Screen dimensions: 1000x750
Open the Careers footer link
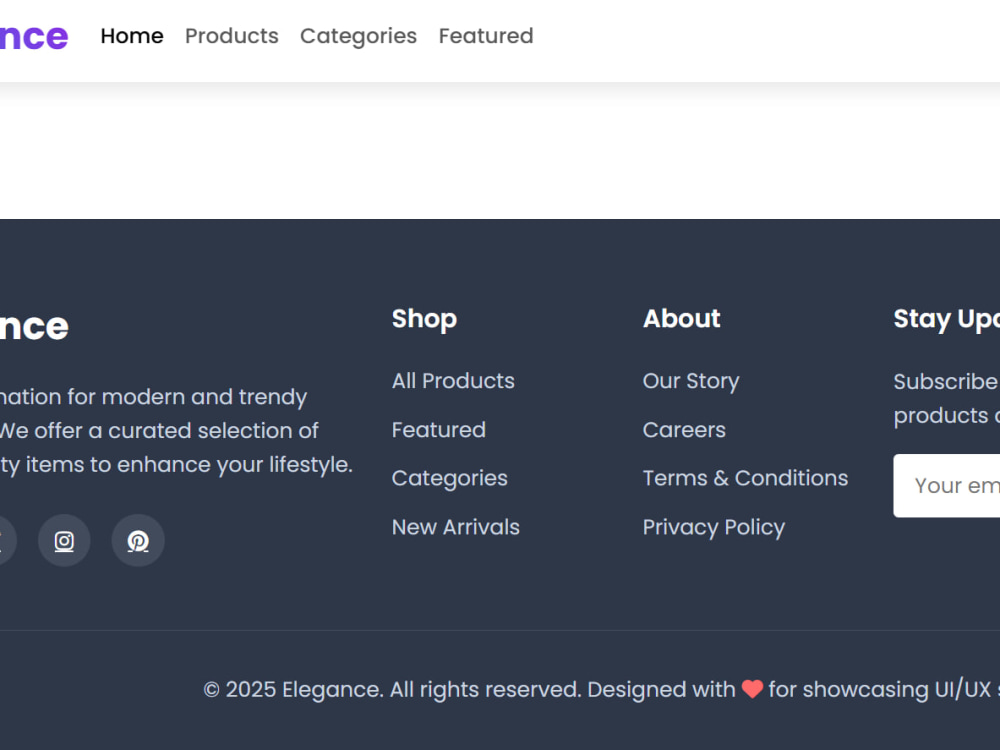684,430
